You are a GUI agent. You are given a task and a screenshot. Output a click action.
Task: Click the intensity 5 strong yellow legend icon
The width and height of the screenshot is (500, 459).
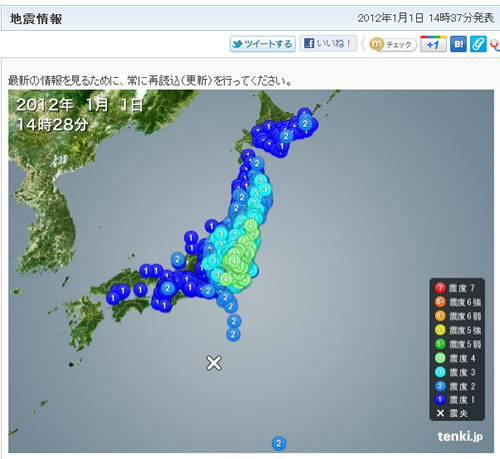(x=440, y=330)
